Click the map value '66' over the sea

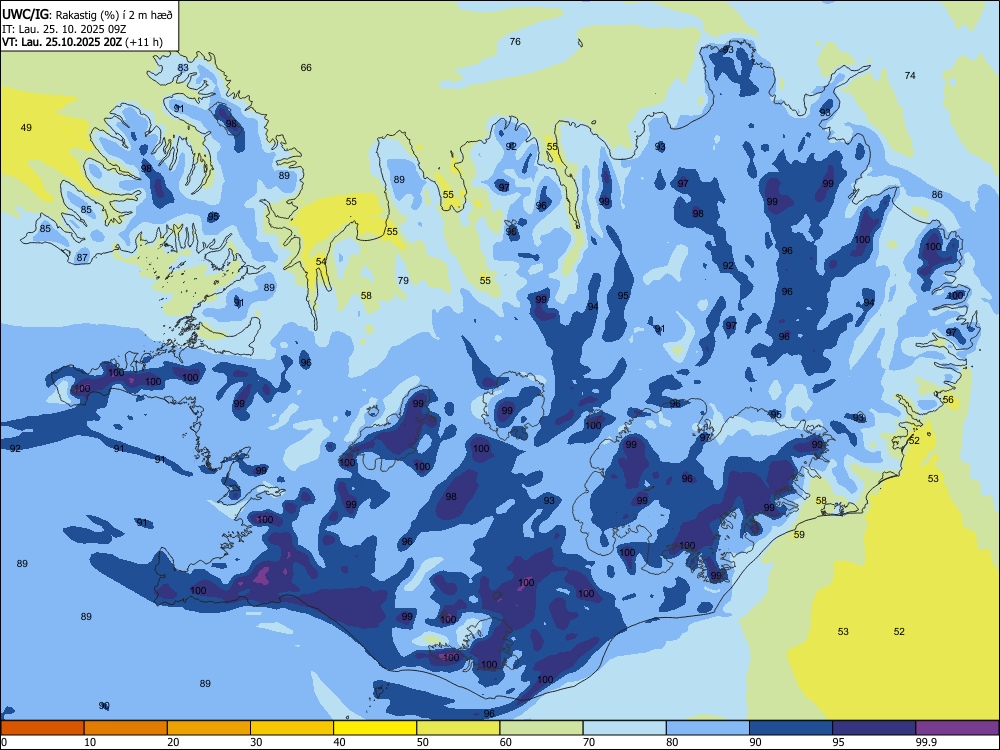tap(306, 68)
